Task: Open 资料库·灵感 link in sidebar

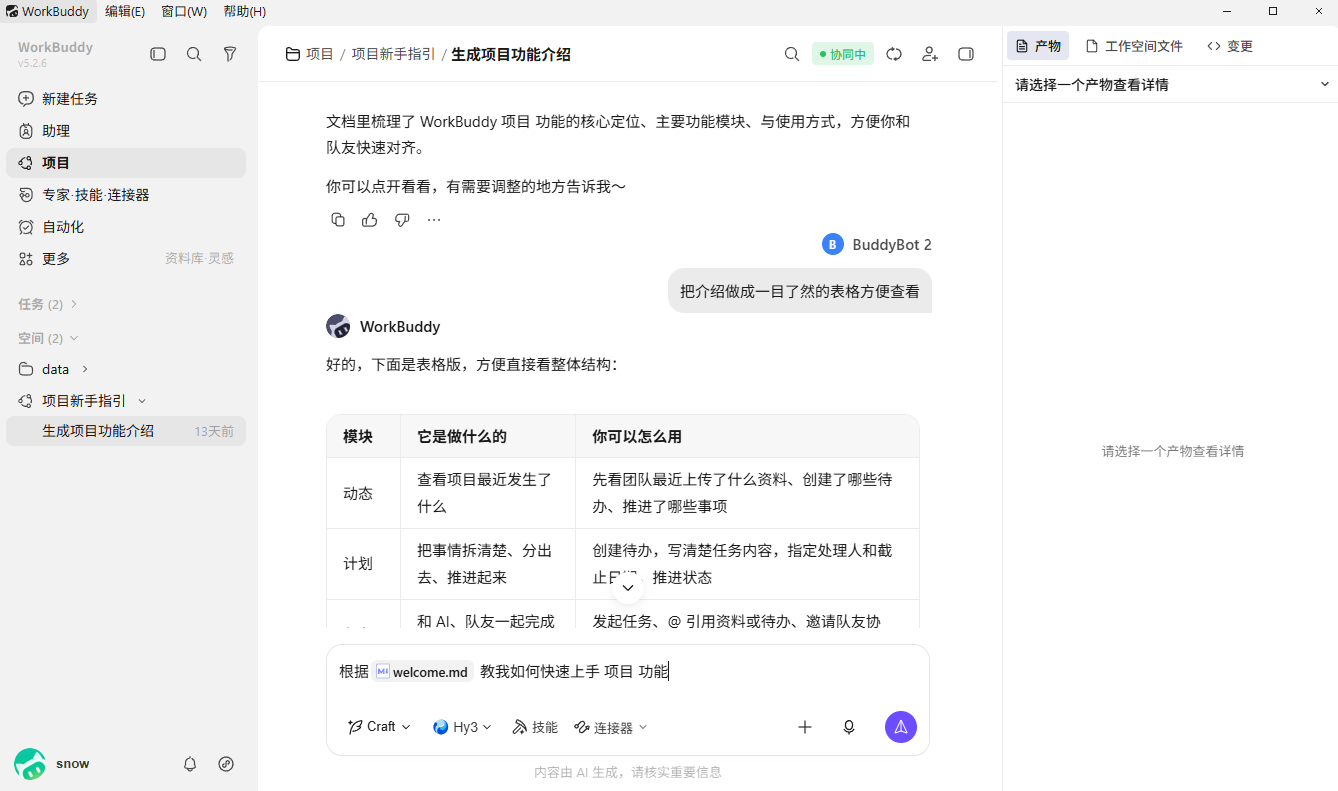Action: 199,259
